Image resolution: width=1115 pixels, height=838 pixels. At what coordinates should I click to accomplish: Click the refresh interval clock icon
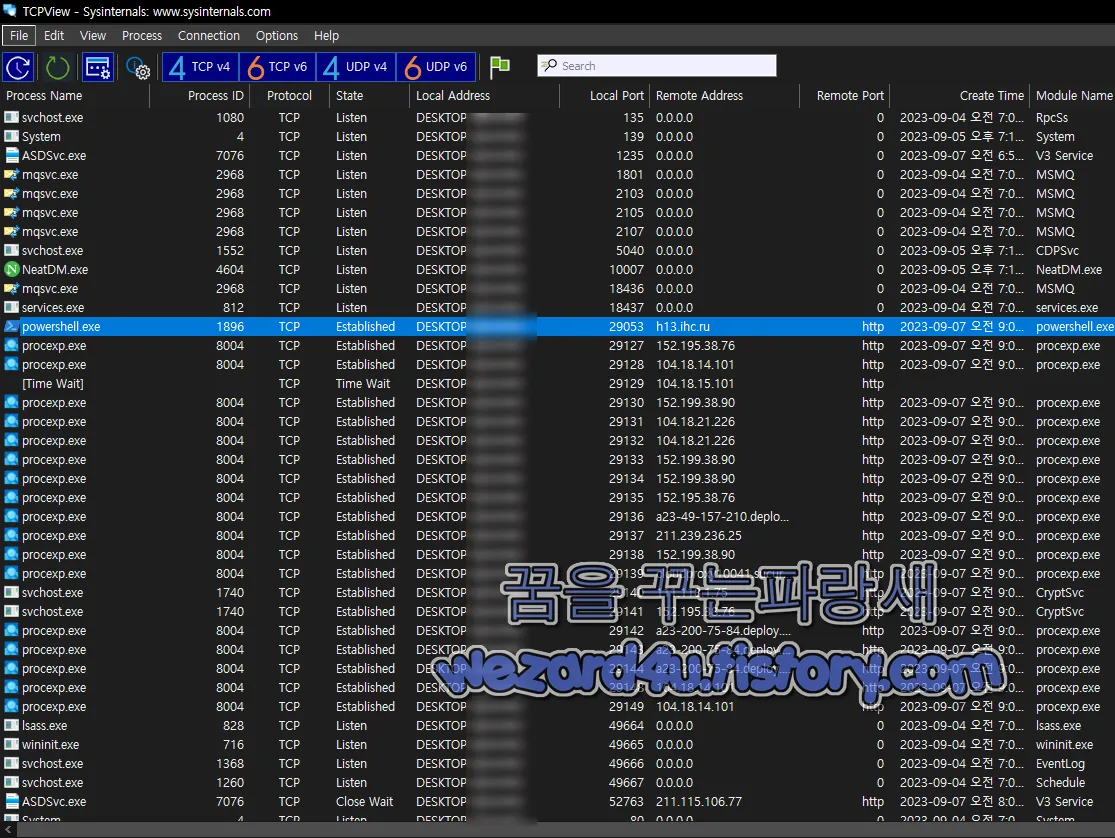pos(18,67)
